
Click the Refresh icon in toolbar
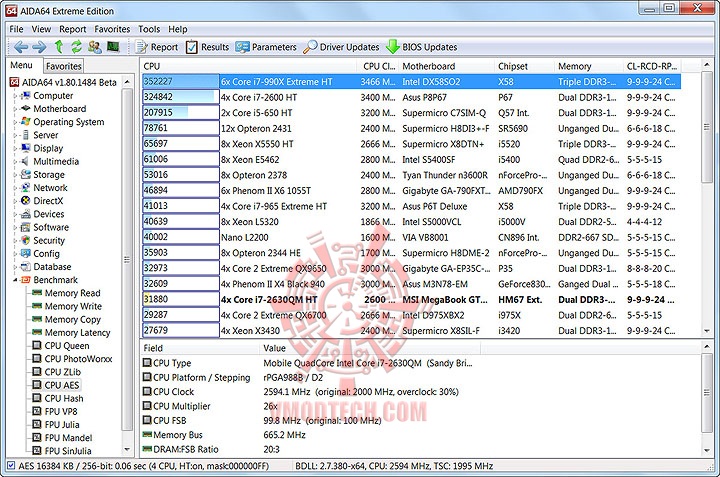(x=76, y=46)
